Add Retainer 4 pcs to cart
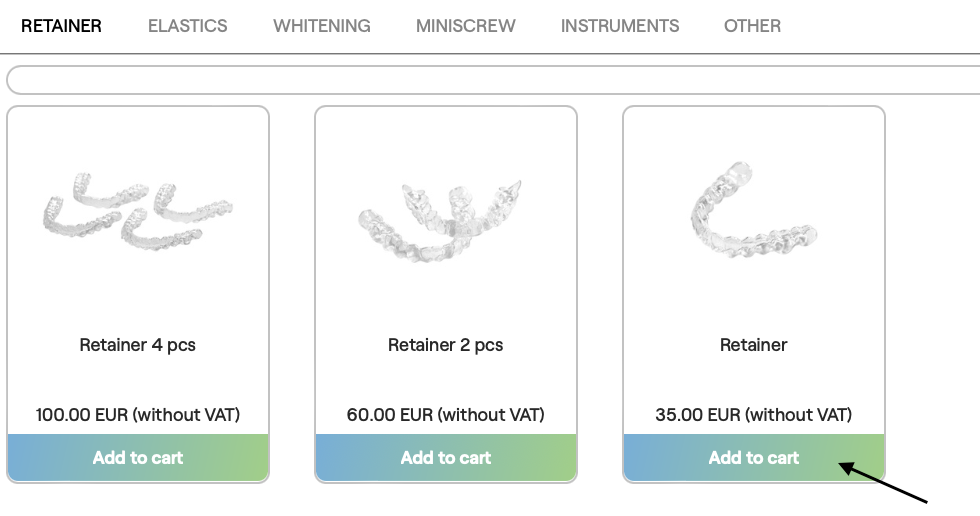 pyautogui.click(x=138, y=458)
